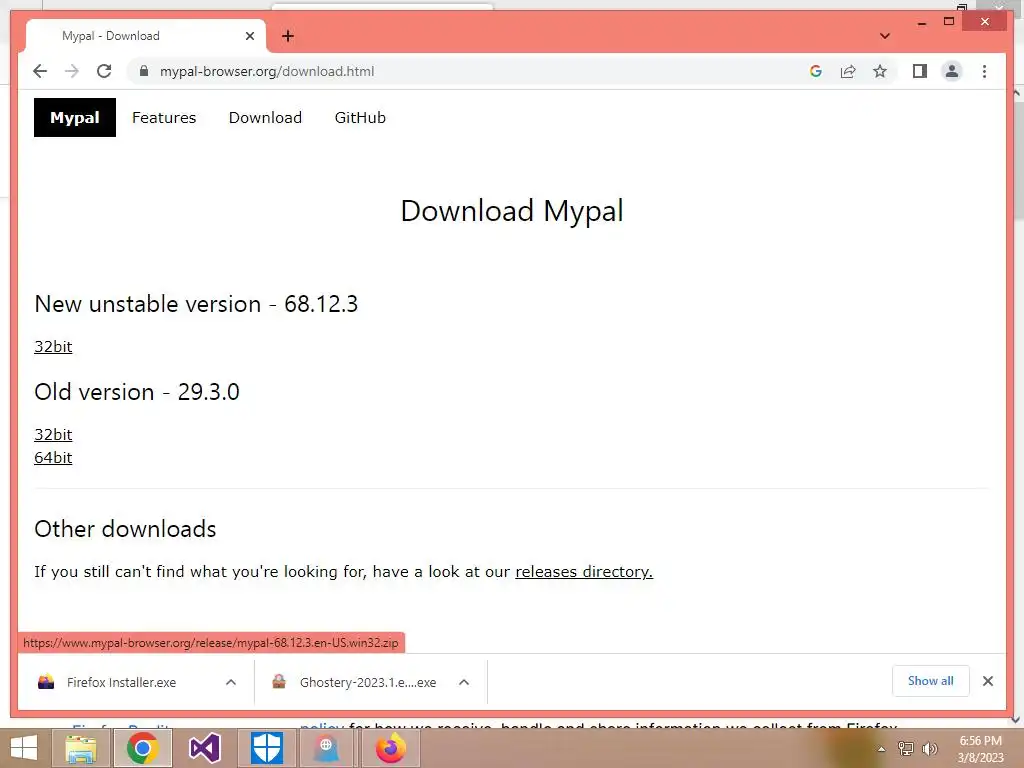Open Windows Security shield in taskbar
Viewport: 1024px width, 768px height.
266,748
